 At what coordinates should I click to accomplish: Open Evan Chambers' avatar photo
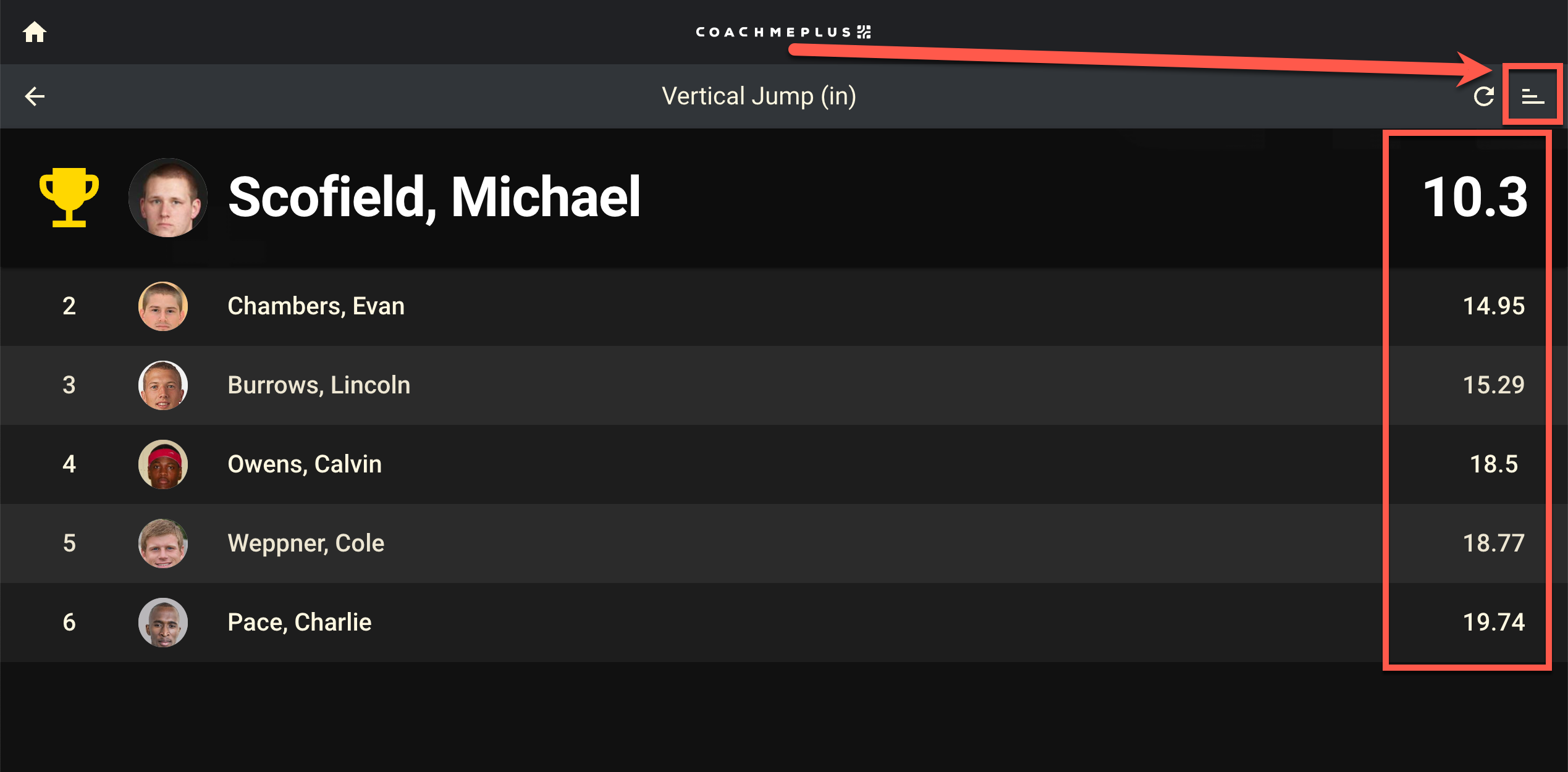click(x=163, y=306)
